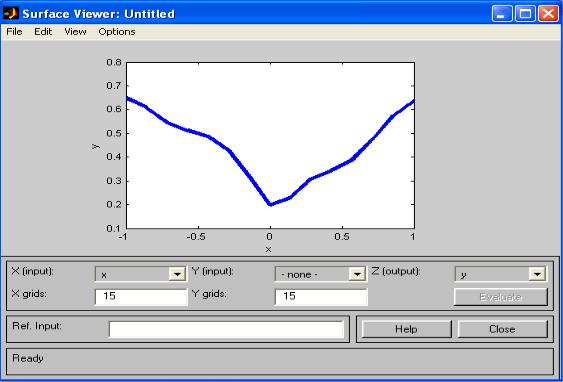Viewport: 563px width, 382px height.
Task: Click the 'X (input):' label
Action: (32, 271)
